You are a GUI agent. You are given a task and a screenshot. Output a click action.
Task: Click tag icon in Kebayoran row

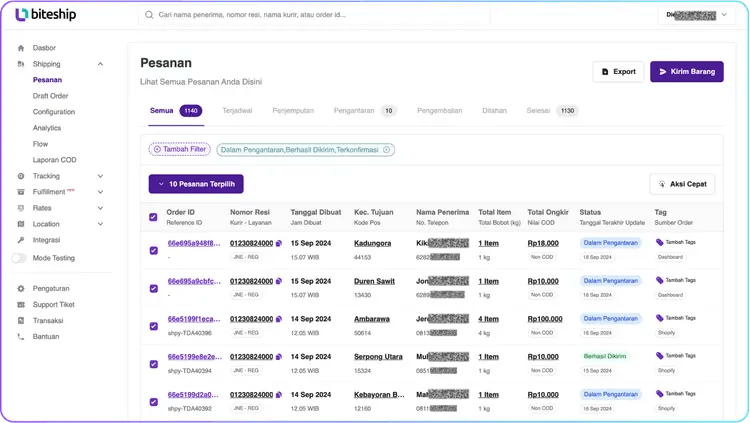click(x=660, y=393)
